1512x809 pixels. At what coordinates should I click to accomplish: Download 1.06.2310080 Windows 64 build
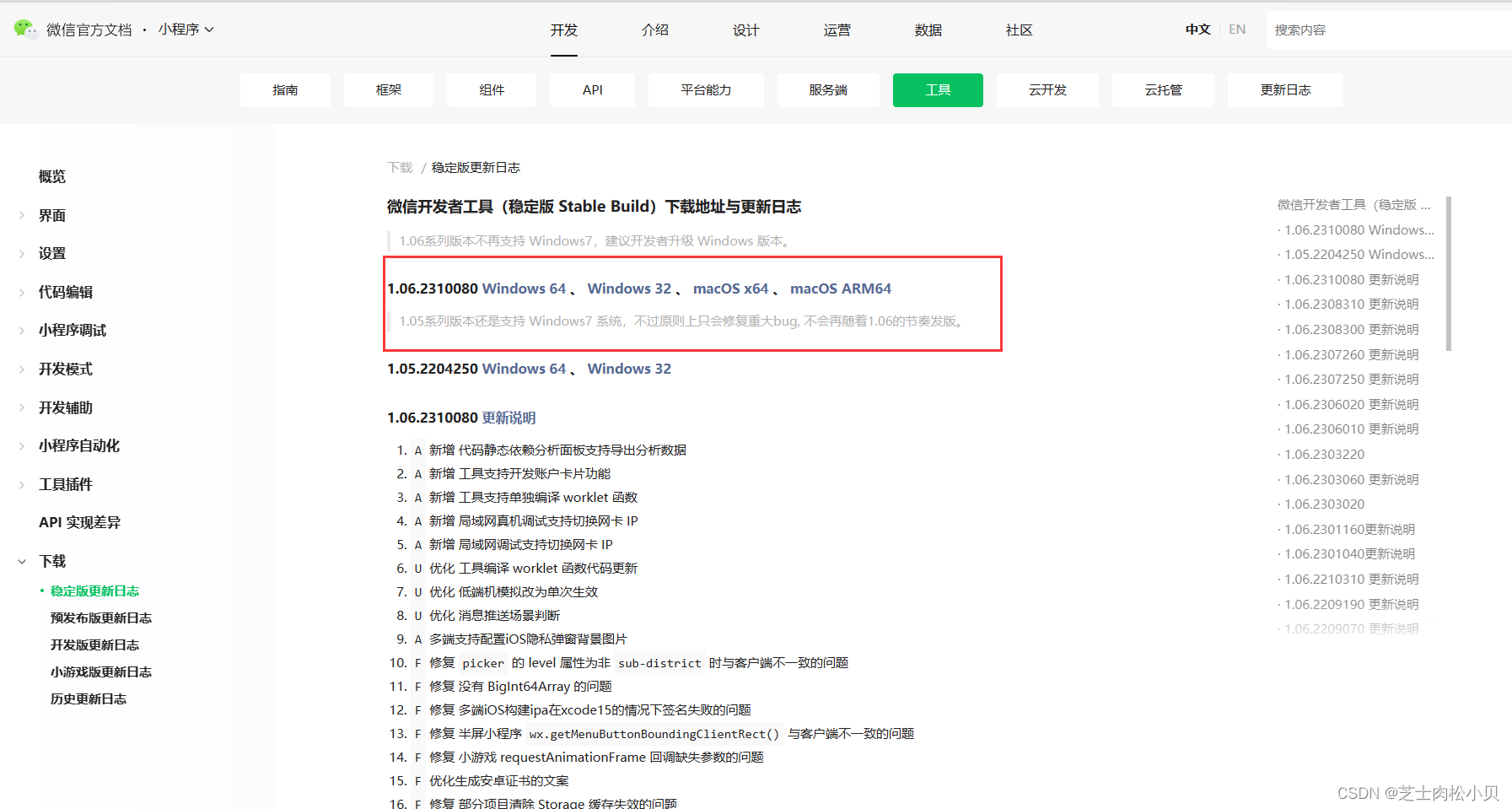pyautogui.click(x=524, y=289)
